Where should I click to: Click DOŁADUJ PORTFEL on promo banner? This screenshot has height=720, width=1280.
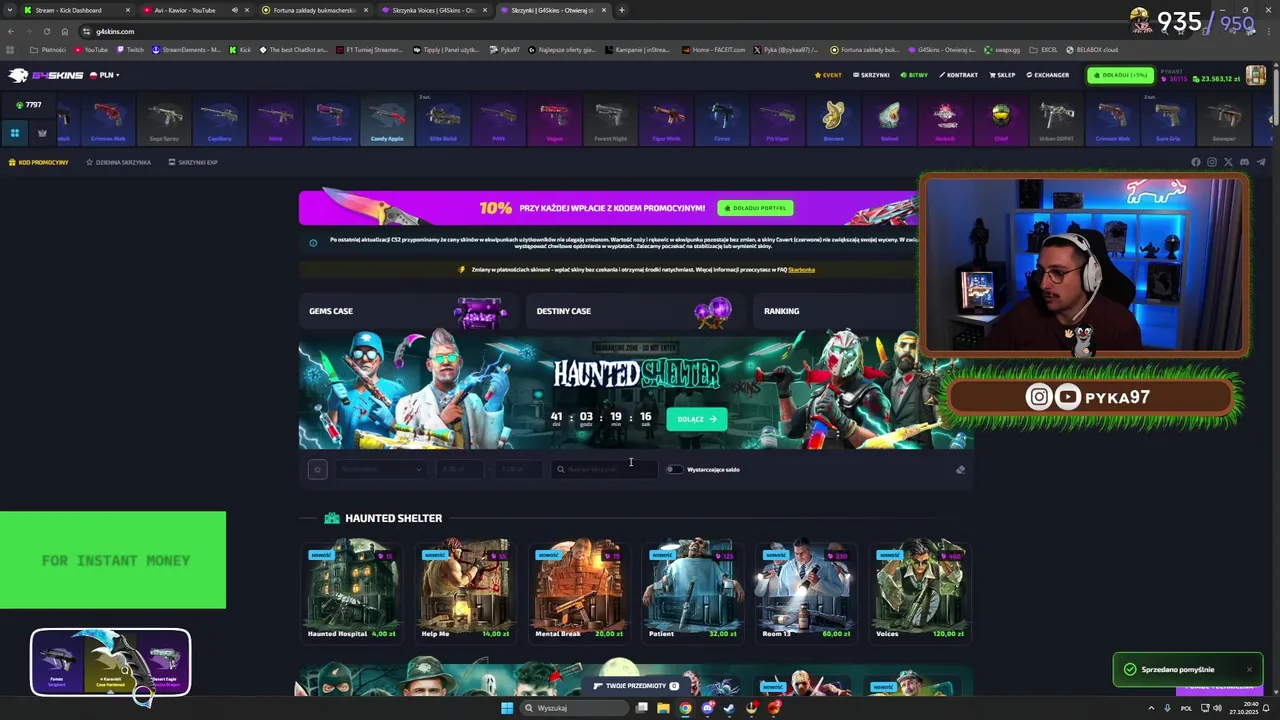point(755,208)
